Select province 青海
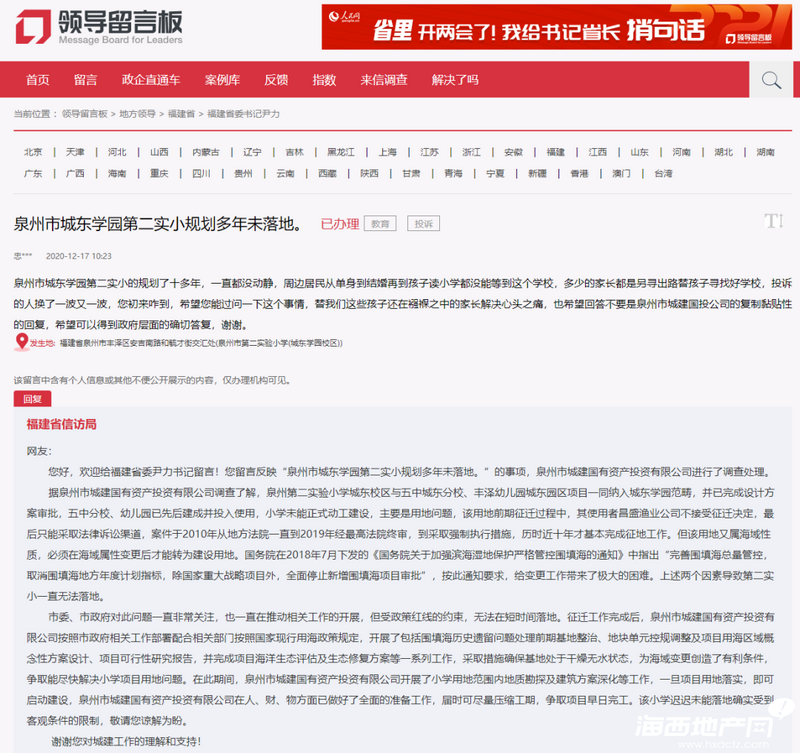 453,173
